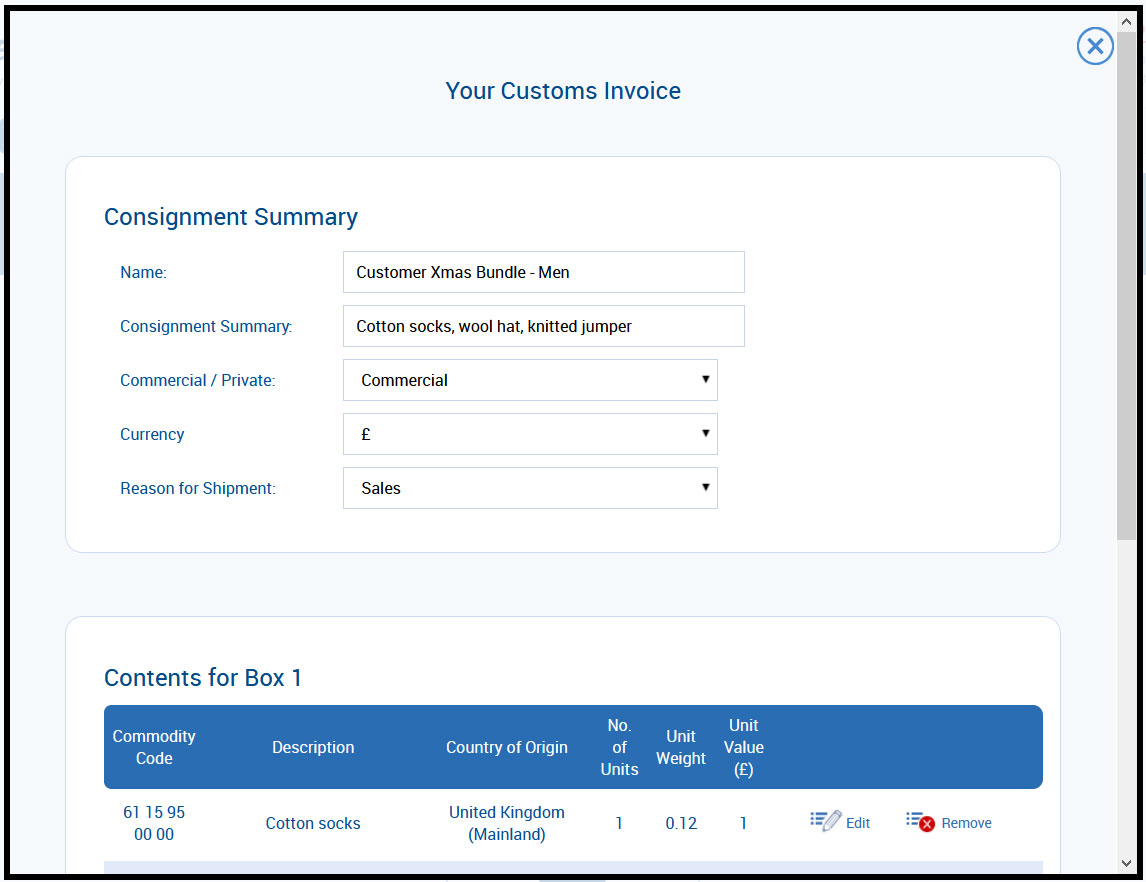Select the commodity code 61 15 95 00 00

[154, 823]
